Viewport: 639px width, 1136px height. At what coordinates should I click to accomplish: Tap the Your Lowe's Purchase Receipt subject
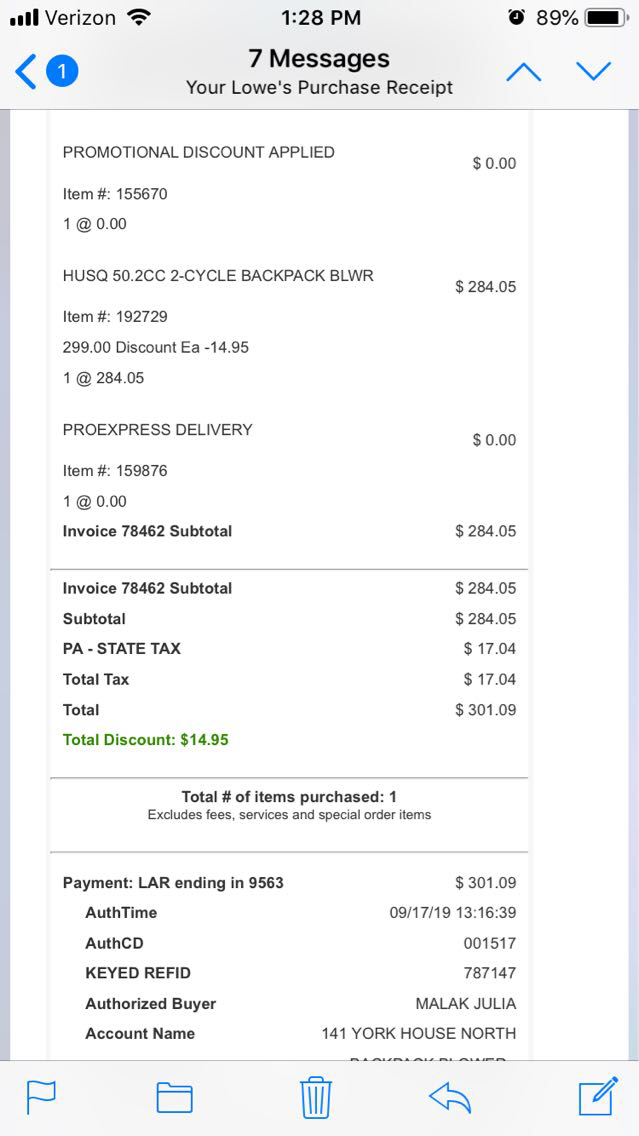click(319, 88)
